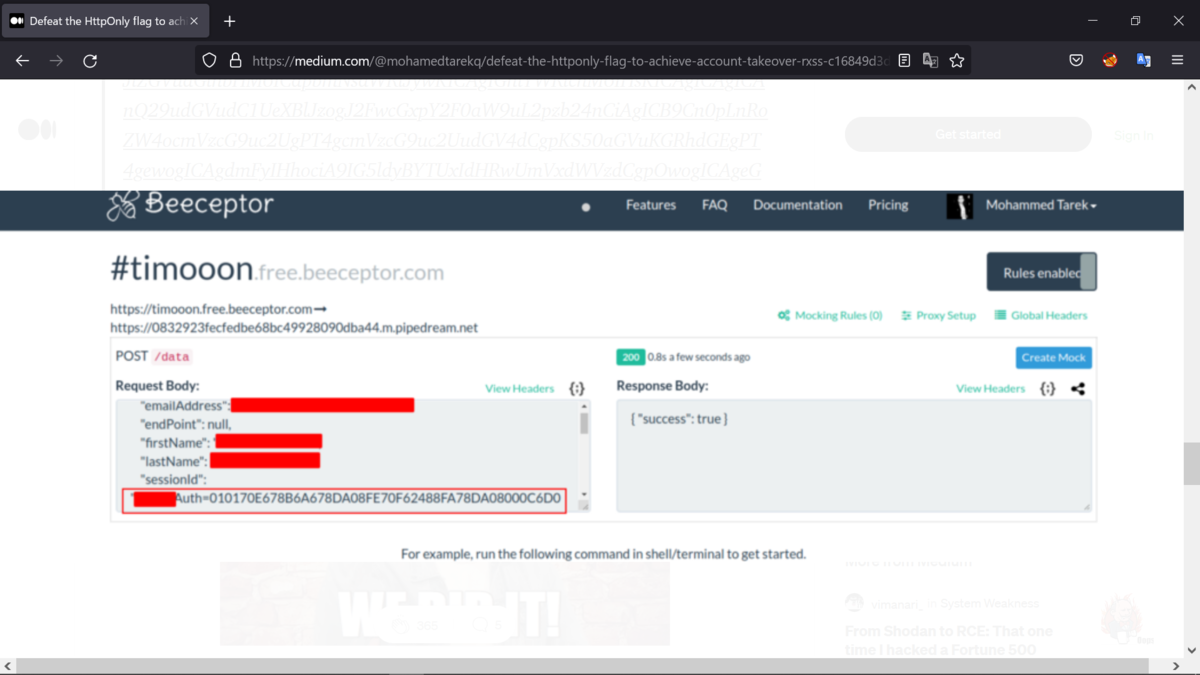Click the Medium Get started button
The width and height of the screenshot is (1200, 675).
coord(967,134)
